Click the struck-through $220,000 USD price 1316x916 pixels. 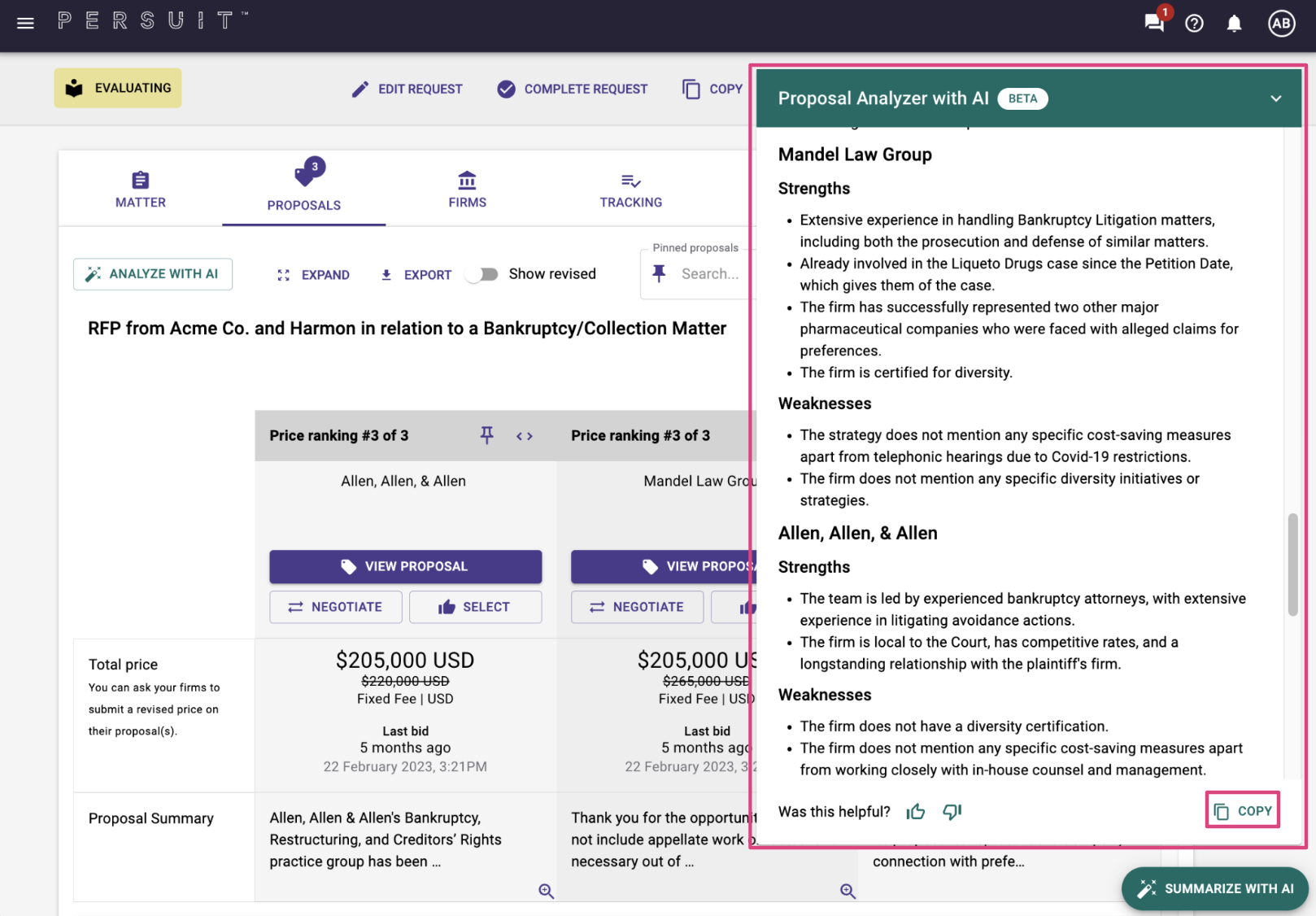(405, 681)
